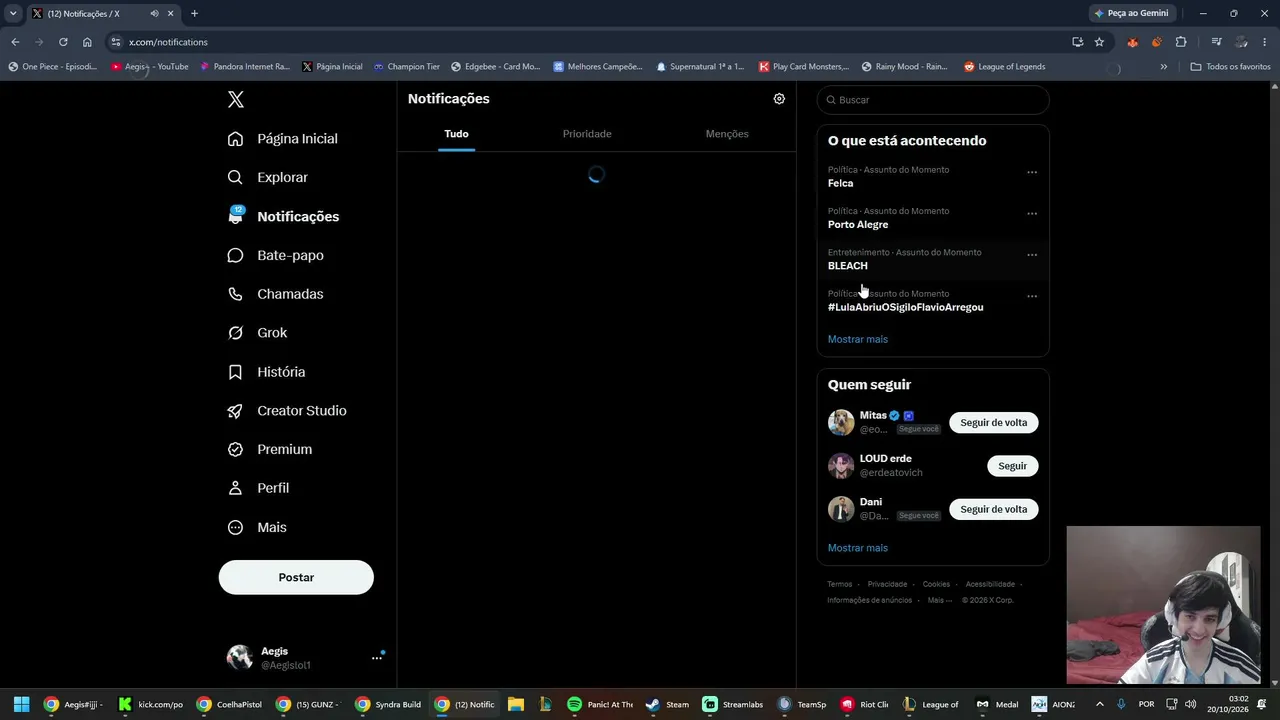Open more options for BLEACH trend
Image resolution: width=1280 pixels, height=720 pixels.
(1032, 255)
